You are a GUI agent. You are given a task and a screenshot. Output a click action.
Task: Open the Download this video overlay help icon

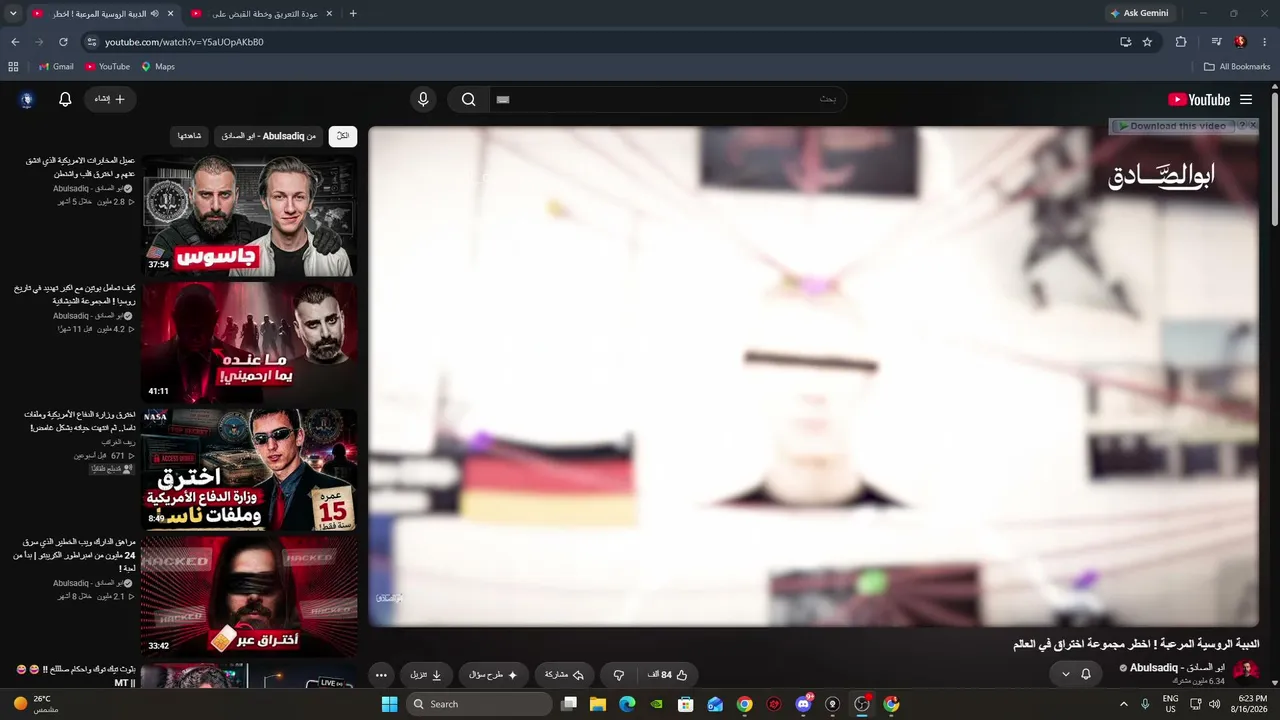tap(1242, 126)
